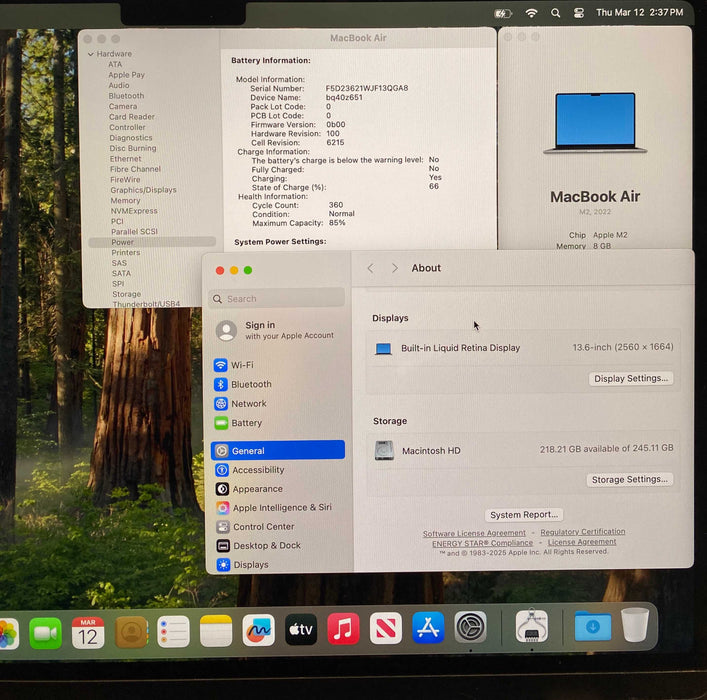Open Wi-Fi status in menu bar
The image size is (707, 700).
(532, 13)
